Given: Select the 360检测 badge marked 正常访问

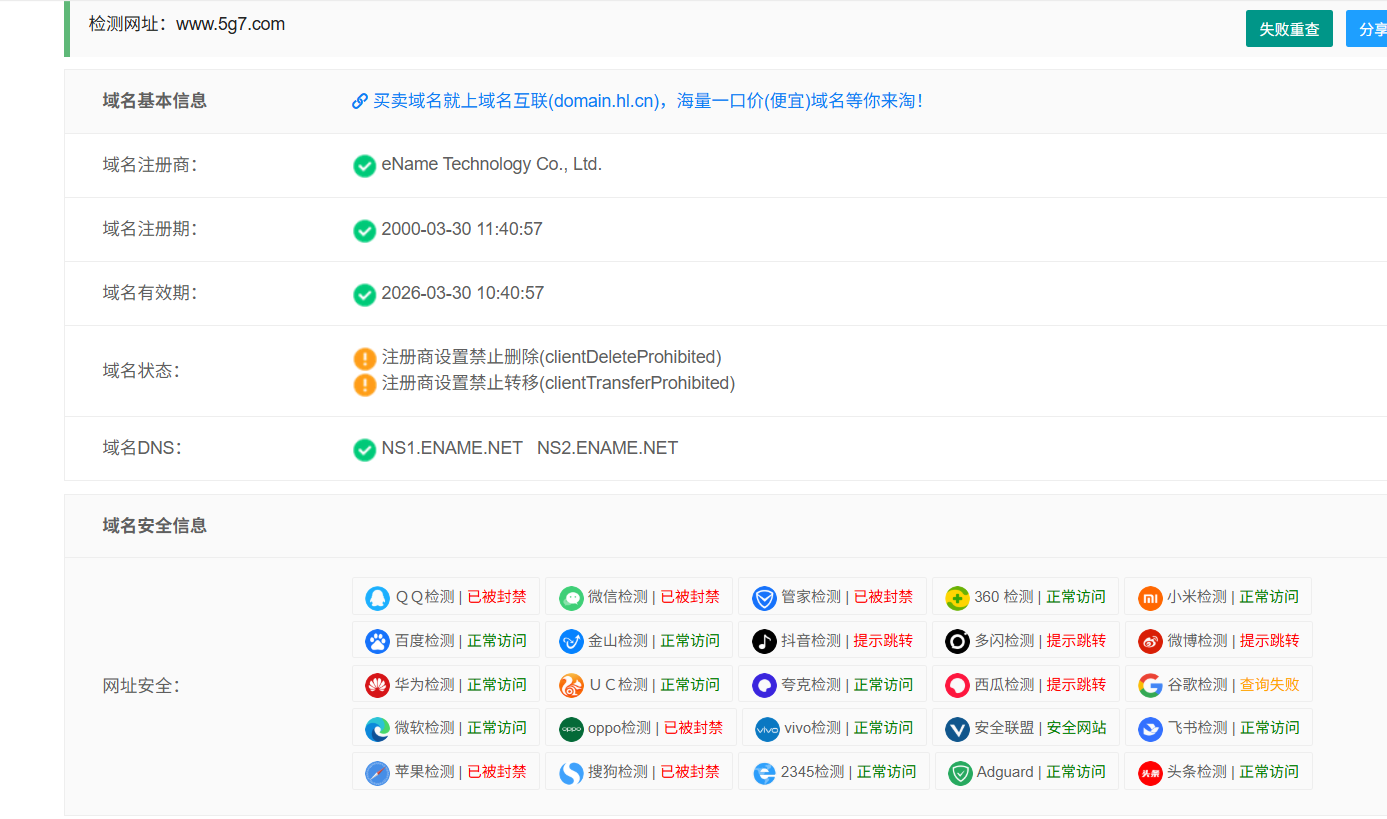Looking at the screenshot, I should [x=1026, y=596].
